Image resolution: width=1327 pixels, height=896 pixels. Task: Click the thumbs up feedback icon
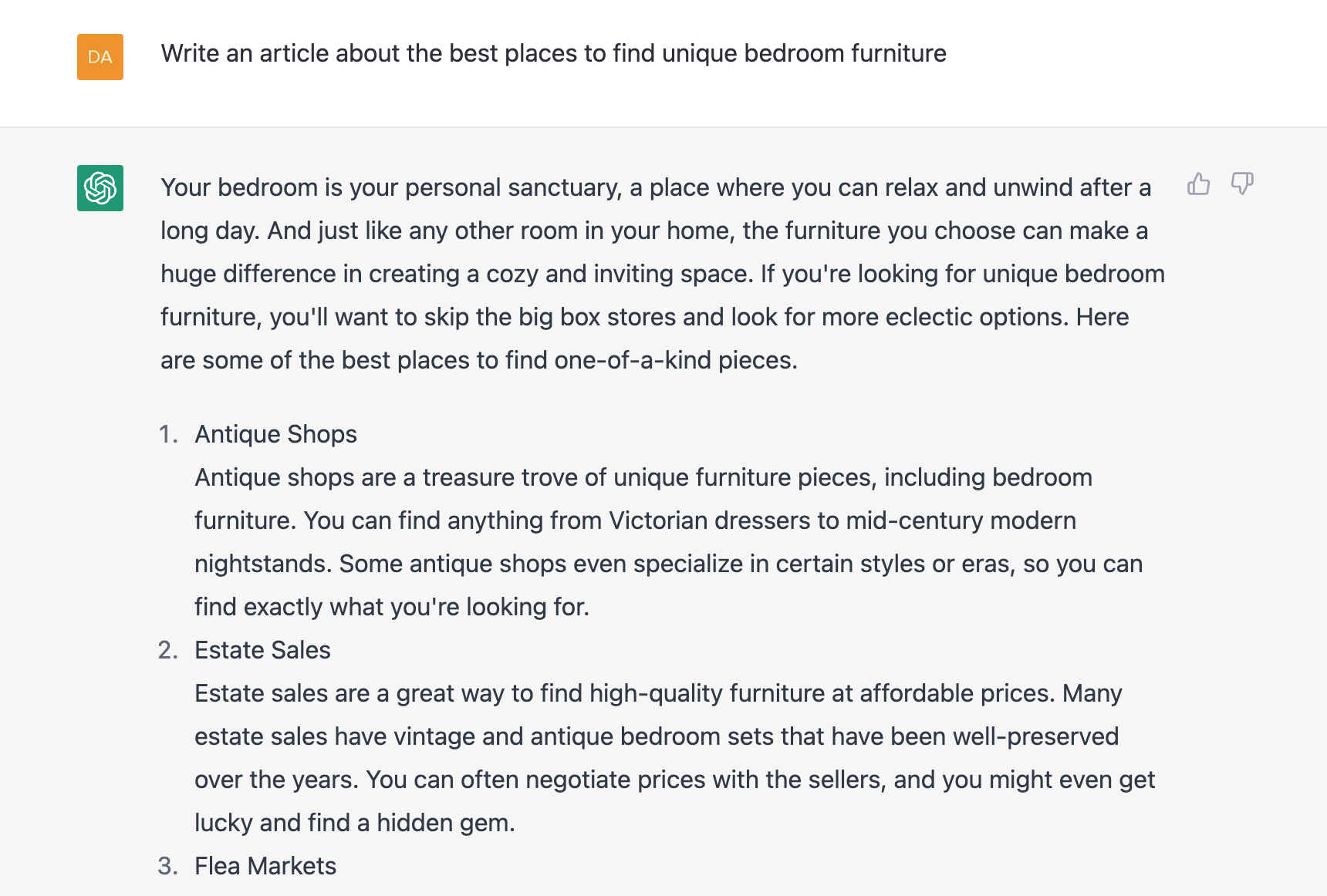click(x=1198, y=184)
